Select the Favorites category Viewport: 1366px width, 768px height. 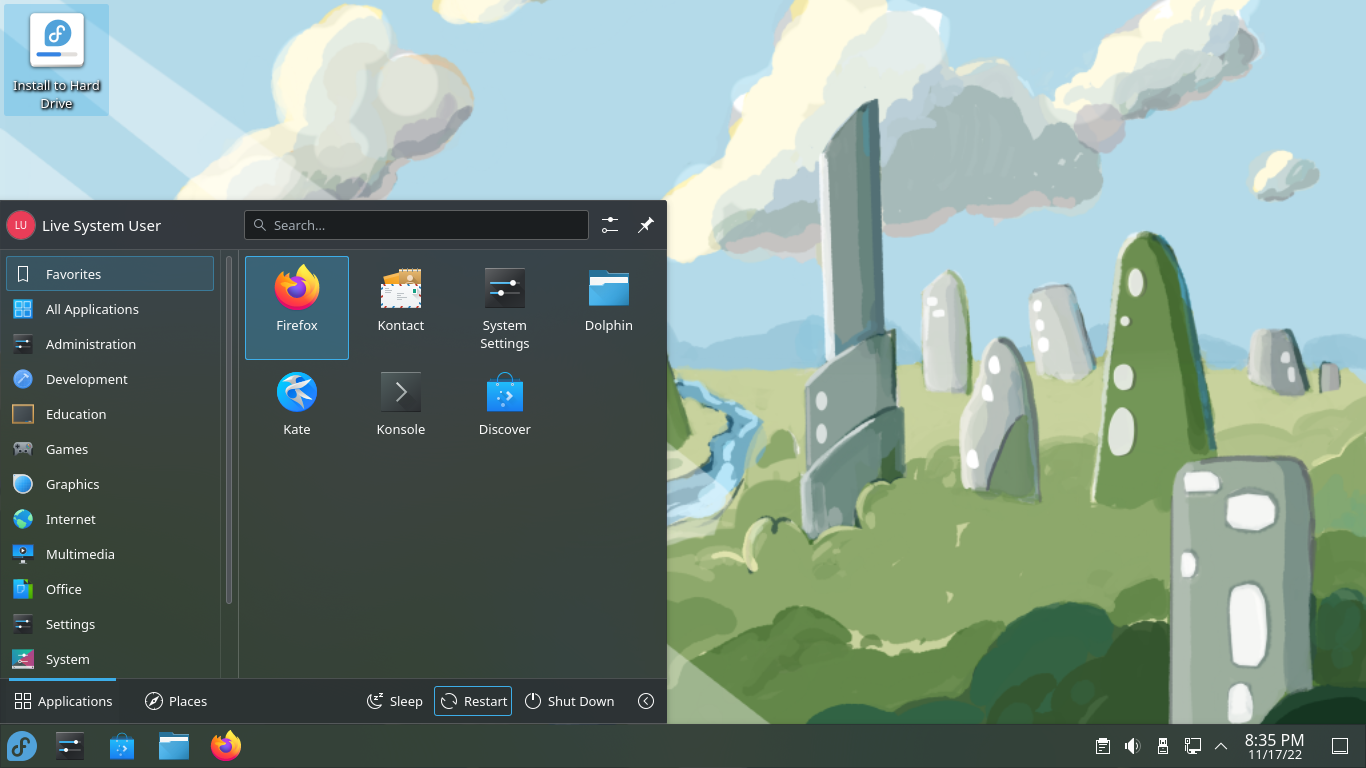pos(110,274)
